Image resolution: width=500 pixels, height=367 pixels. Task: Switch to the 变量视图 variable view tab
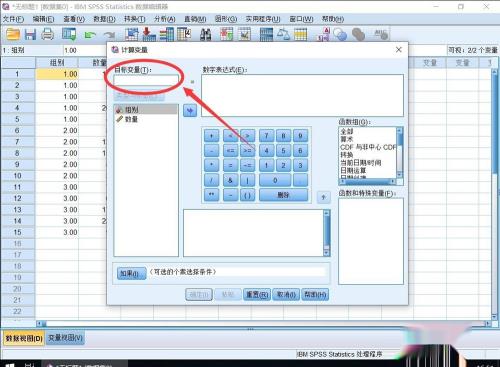pos(65,338)
